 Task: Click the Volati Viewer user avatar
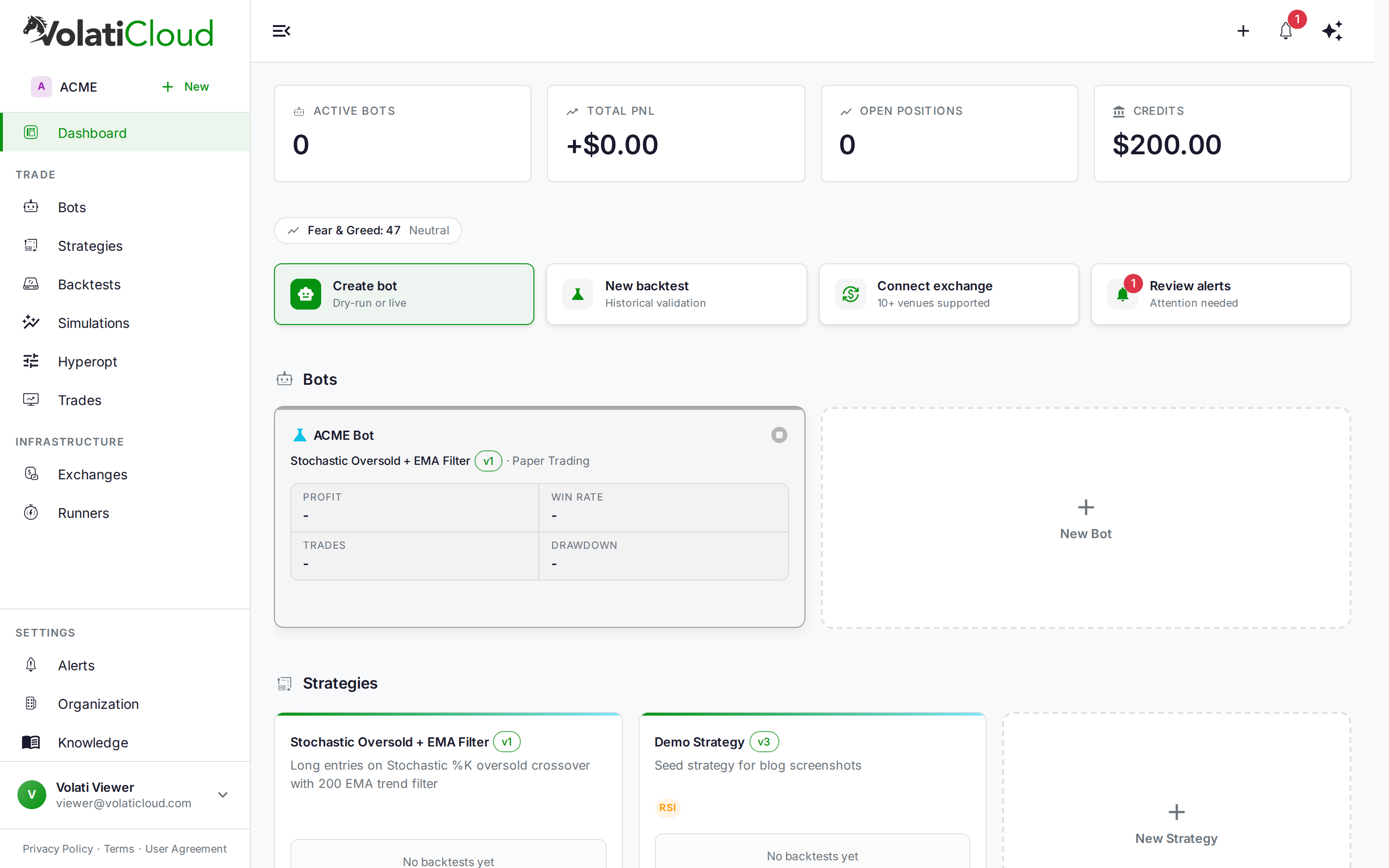click(31, 795)
